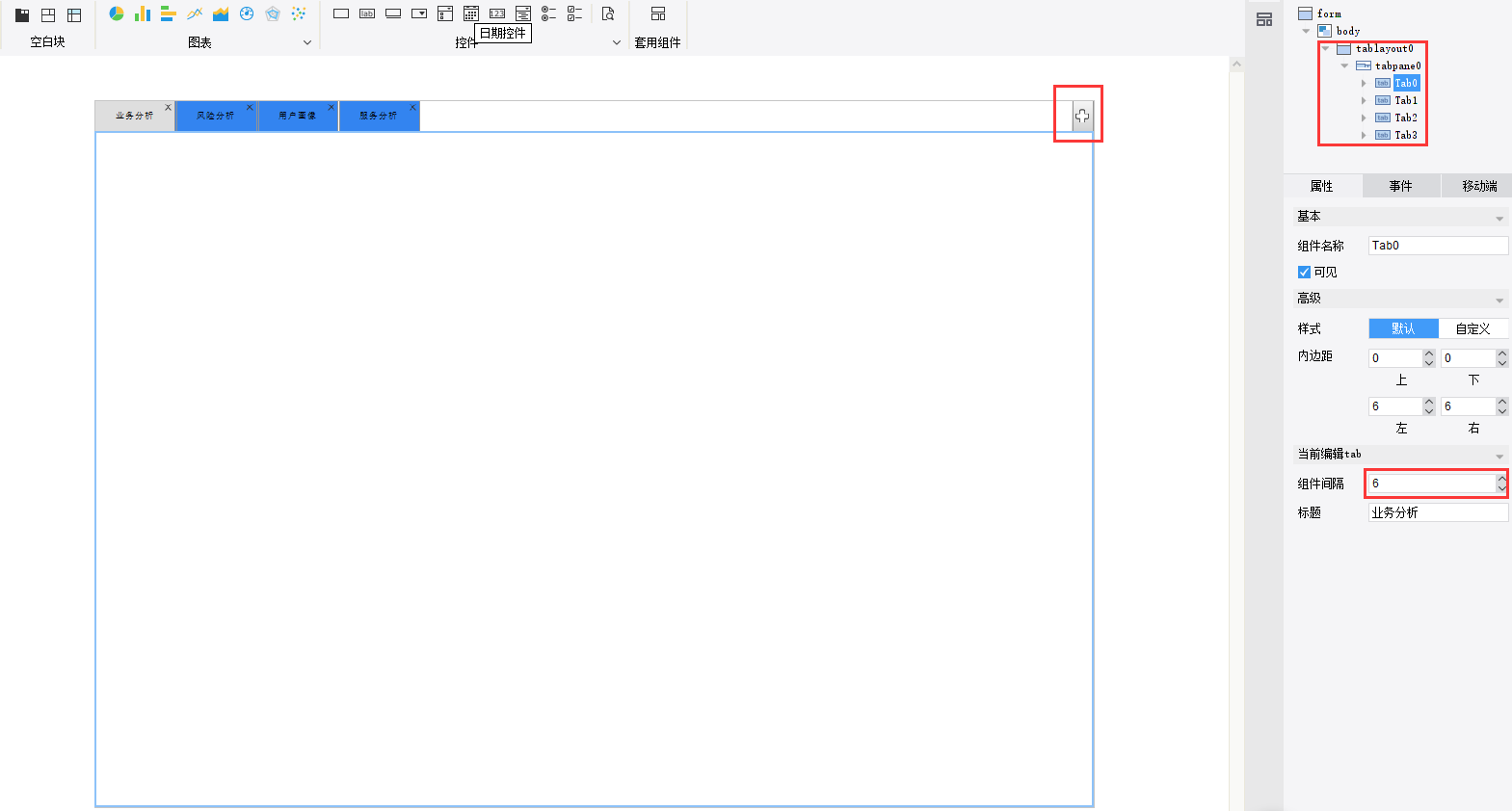Expand Tab1 node in component tree
Image resolution: width=1512 pixels, height=811 pixels.
(1364, 100)
